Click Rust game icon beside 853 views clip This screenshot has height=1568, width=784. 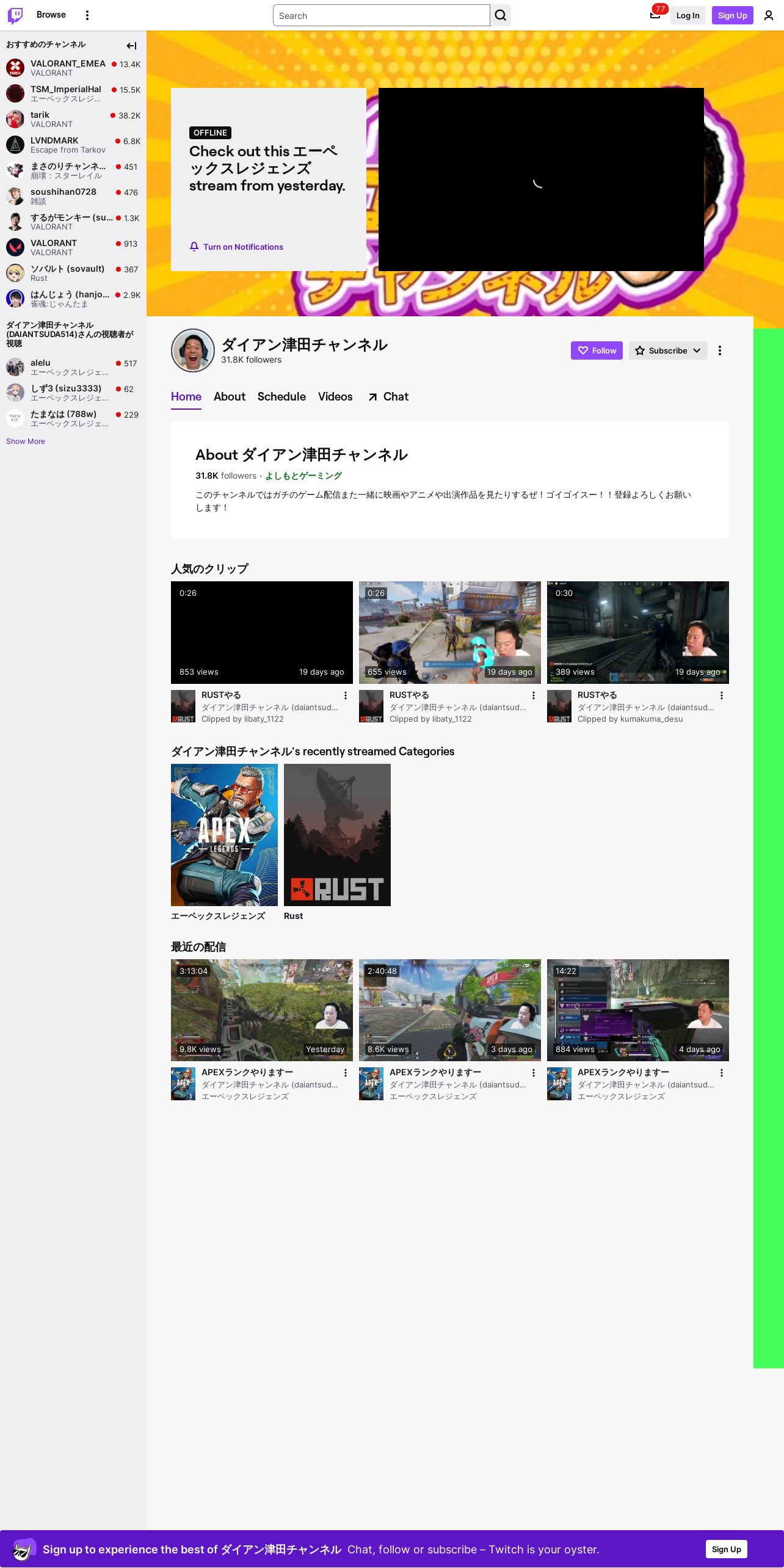click(x=183, y=706)
